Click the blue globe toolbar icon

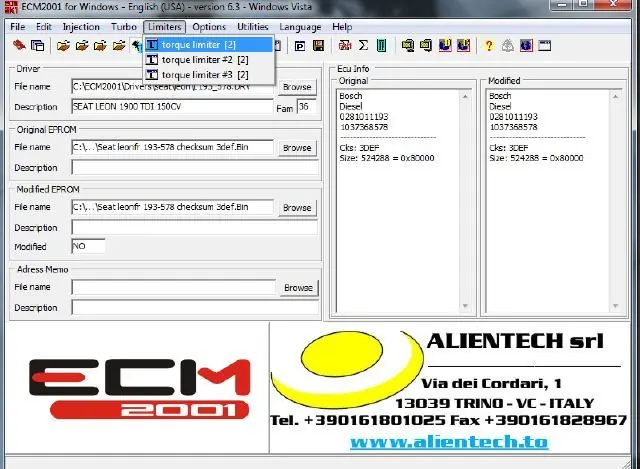pyautogui.click(x=526, y=45)
